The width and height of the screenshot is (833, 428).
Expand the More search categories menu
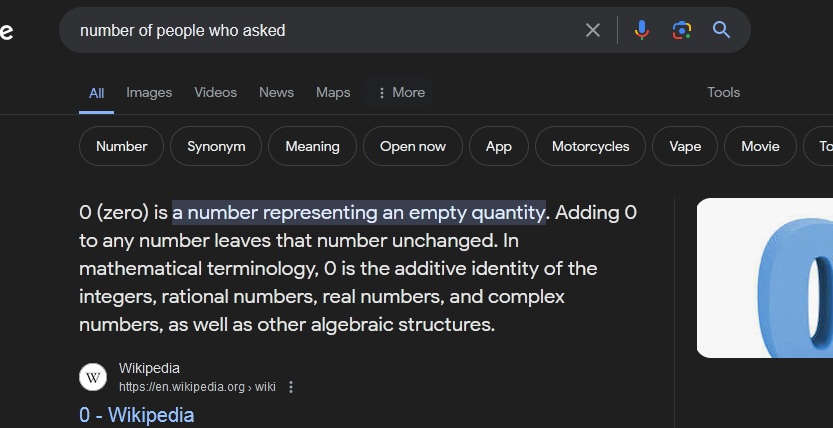[x=401, y=92]
